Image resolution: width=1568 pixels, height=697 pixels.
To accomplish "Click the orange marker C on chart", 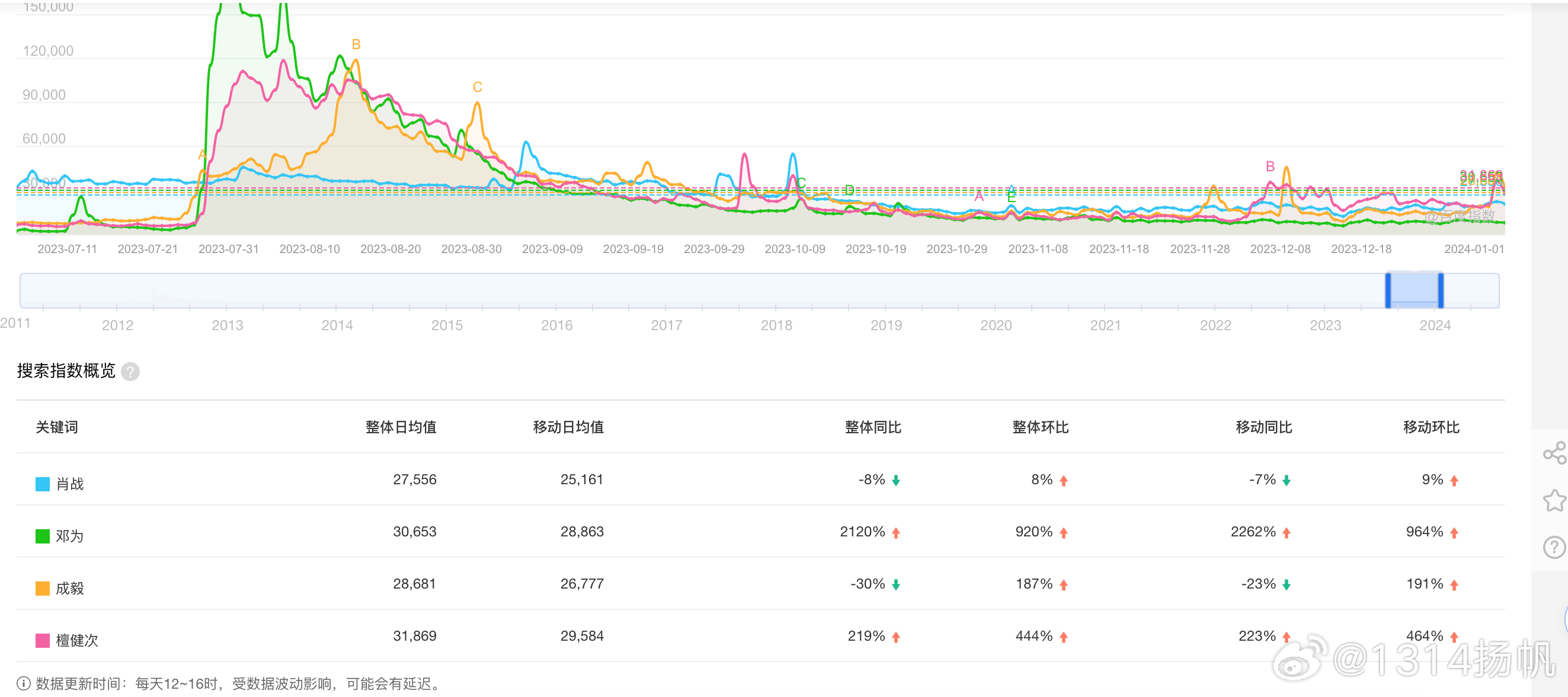I will [478, 87].
